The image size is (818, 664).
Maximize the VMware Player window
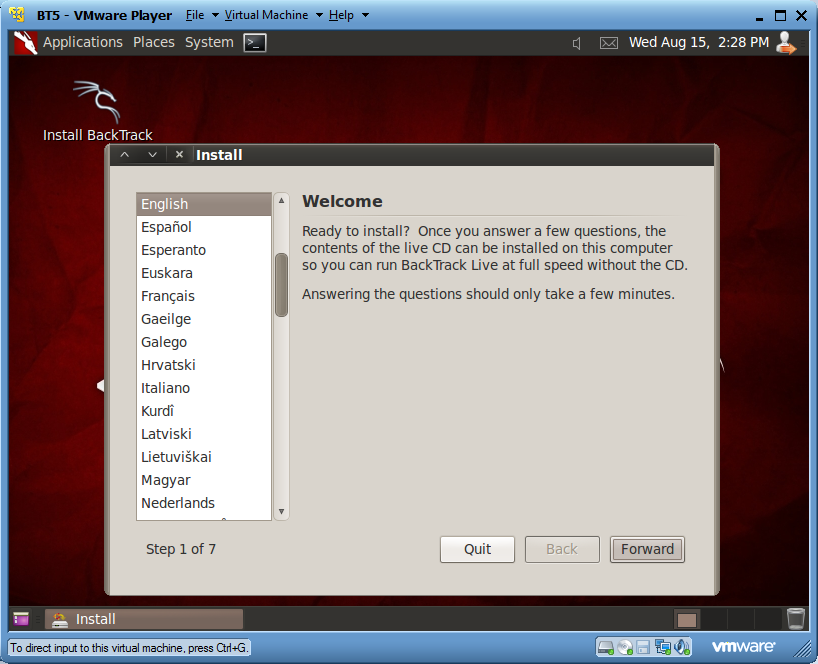[780, 16]
